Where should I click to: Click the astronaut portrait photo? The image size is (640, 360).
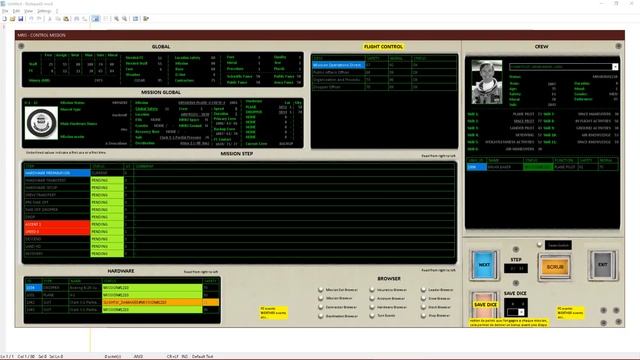[x=487, y=82]
